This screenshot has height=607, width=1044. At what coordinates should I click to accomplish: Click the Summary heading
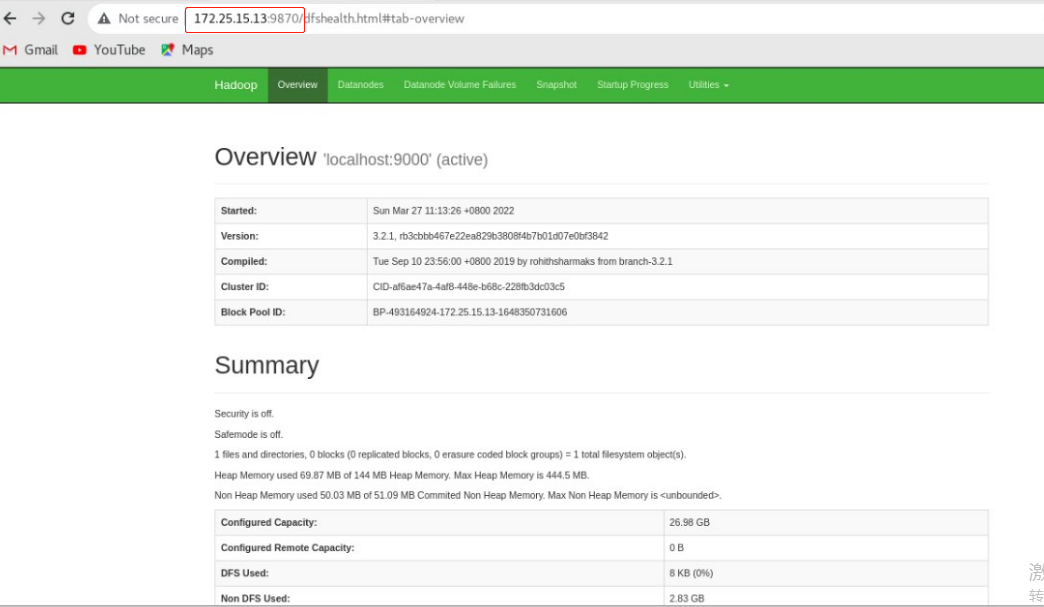(266, 365)
